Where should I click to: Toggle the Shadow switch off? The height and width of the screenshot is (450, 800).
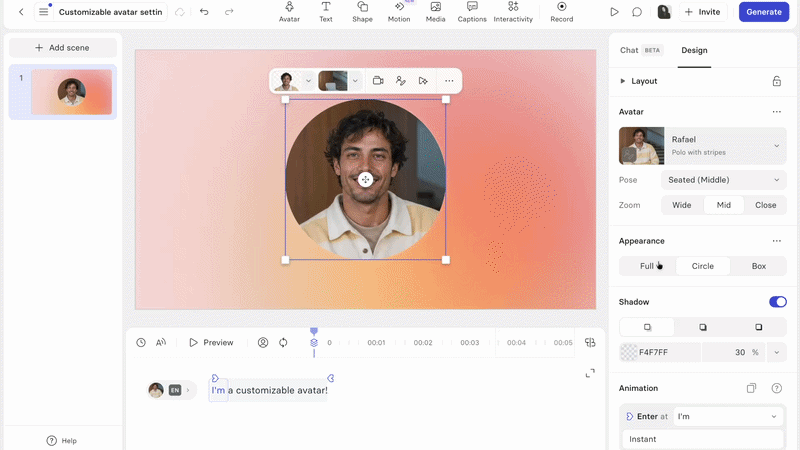click(778, 302)
